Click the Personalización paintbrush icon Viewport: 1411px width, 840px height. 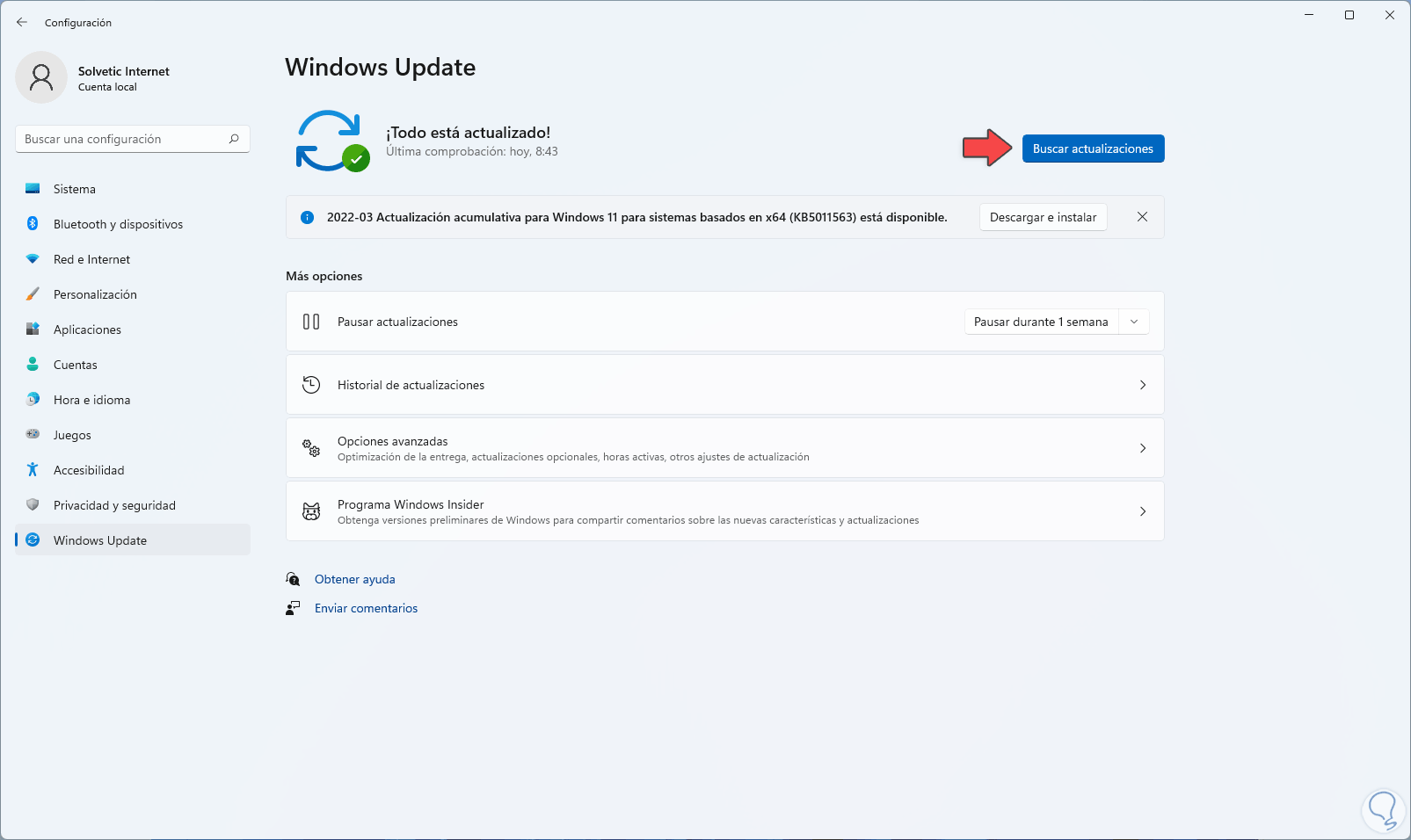[33, 294]
